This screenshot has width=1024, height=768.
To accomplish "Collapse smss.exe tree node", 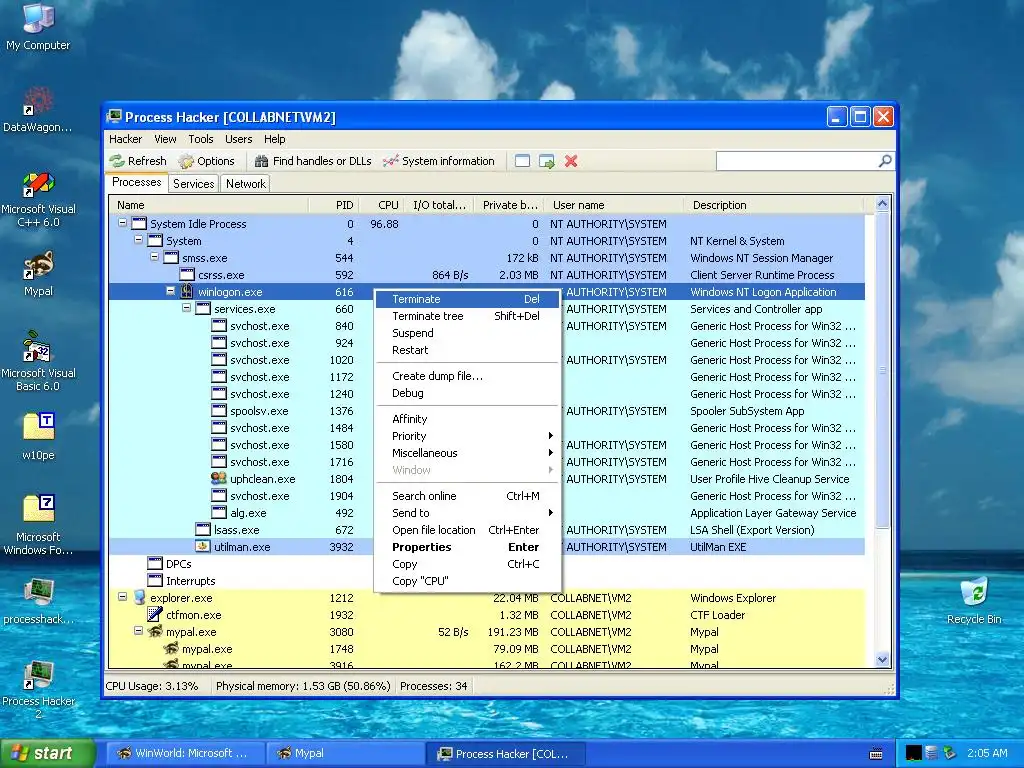I will (x=154, y=257).
